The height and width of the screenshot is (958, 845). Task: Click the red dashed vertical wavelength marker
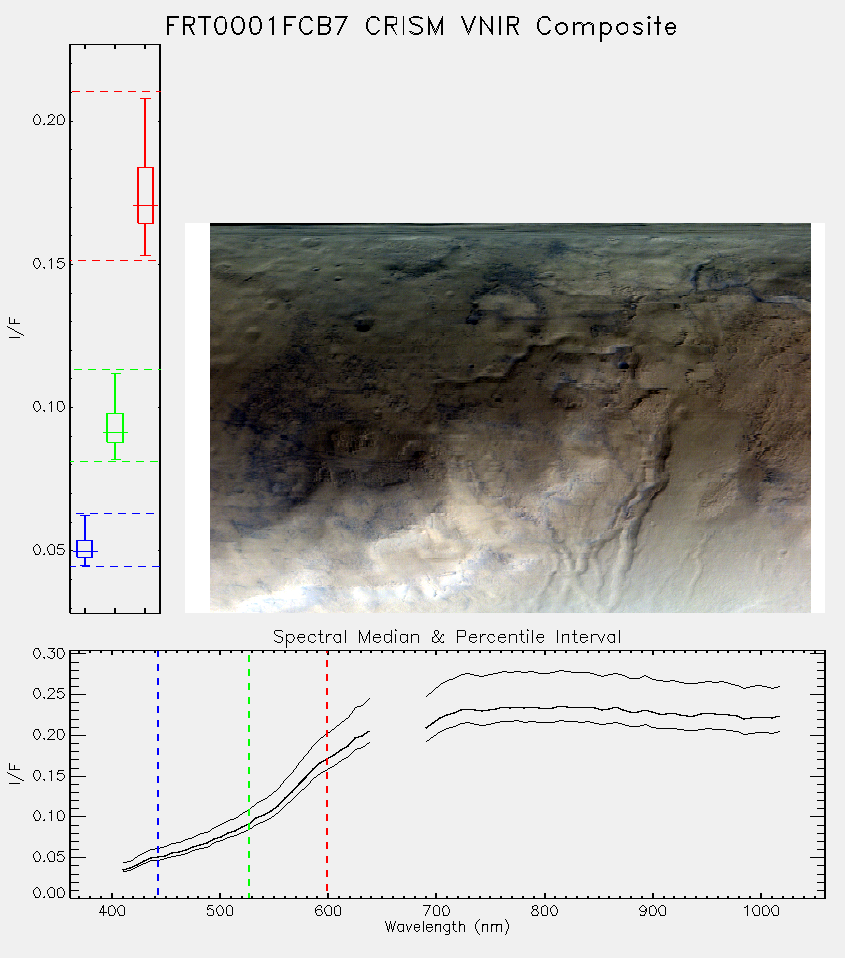click(x=327, y=774)
